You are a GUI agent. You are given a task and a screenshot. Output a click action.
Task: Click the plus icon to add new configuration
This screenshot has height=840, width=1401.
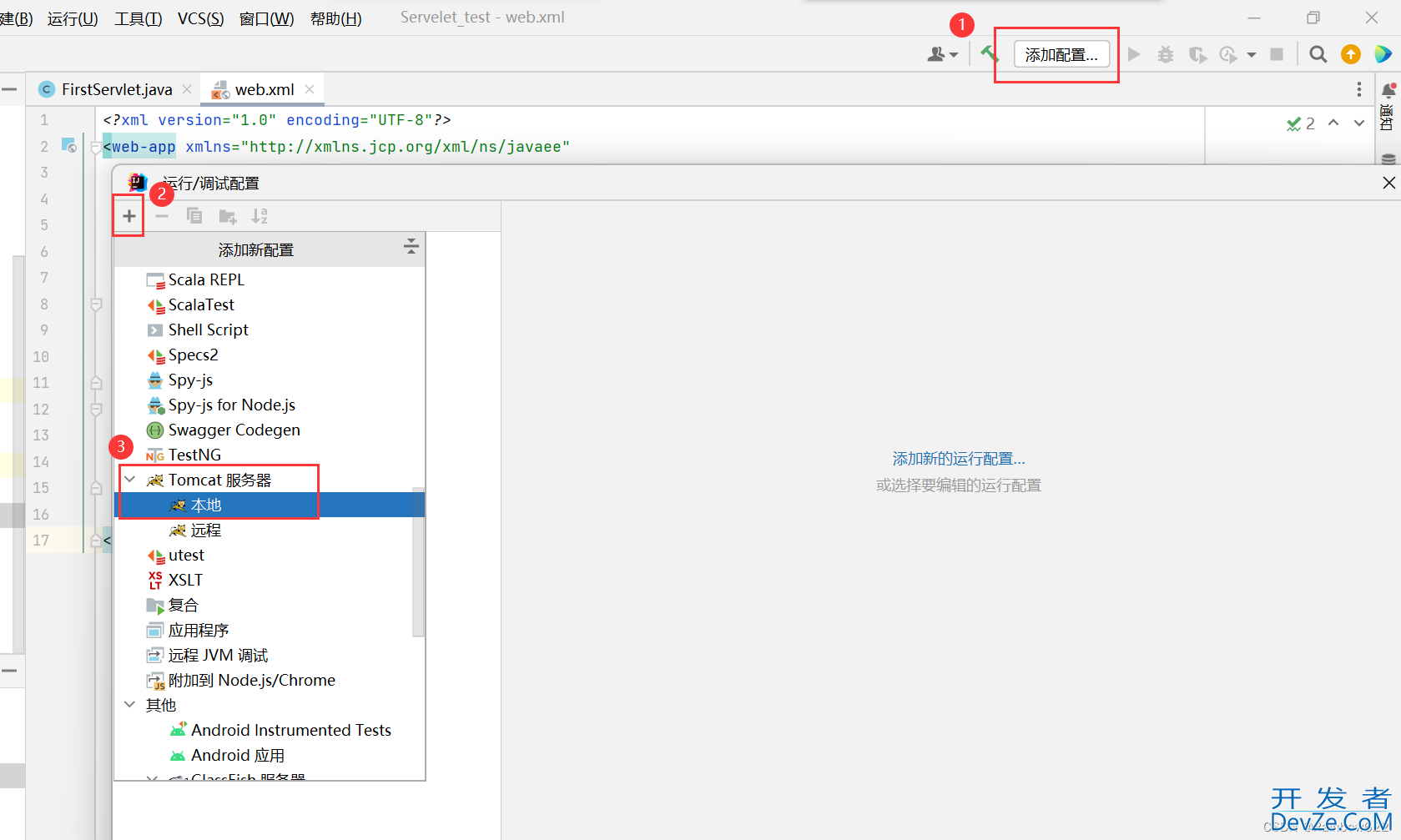[129, 216]
